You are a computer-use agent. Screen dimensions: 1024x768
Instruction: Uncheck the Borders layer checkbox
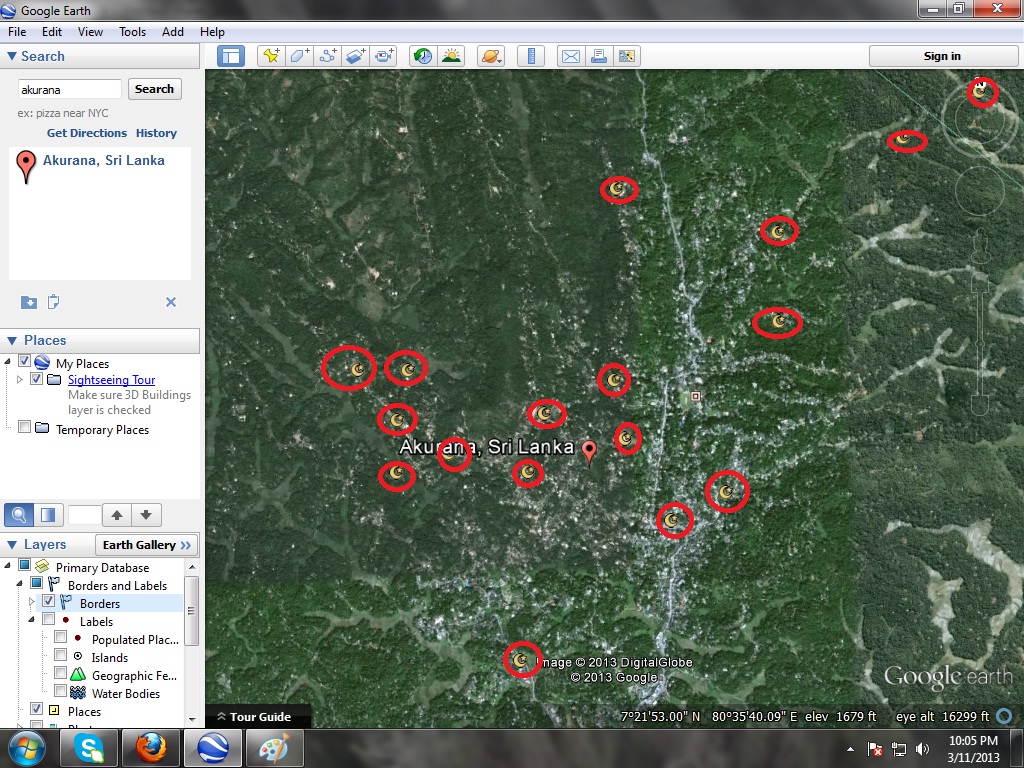click(x=48, y=601)
